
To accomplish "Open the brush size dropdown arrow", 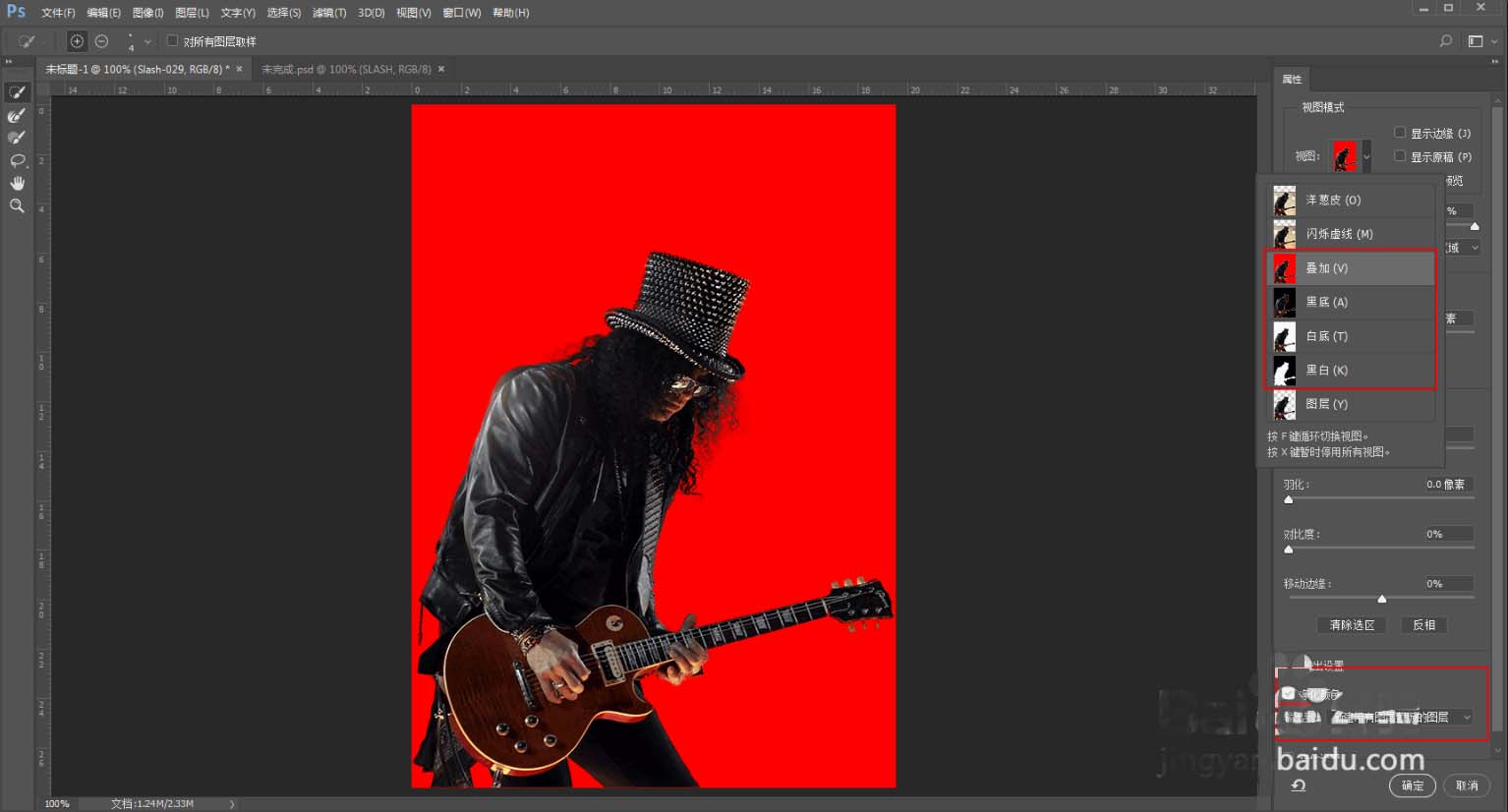I will coord(147,41).
